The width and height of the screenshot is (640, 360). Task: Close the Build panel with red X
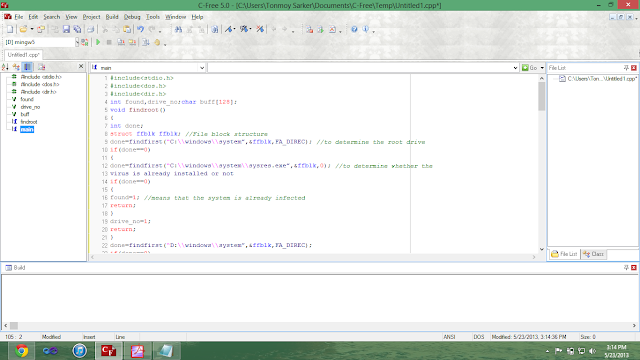tap(634, 267)
